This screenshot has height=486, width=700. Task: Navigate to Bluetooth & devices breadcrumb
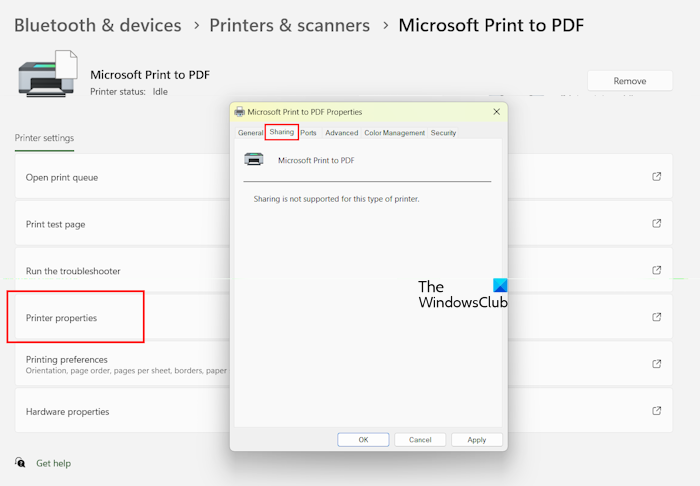98,25
